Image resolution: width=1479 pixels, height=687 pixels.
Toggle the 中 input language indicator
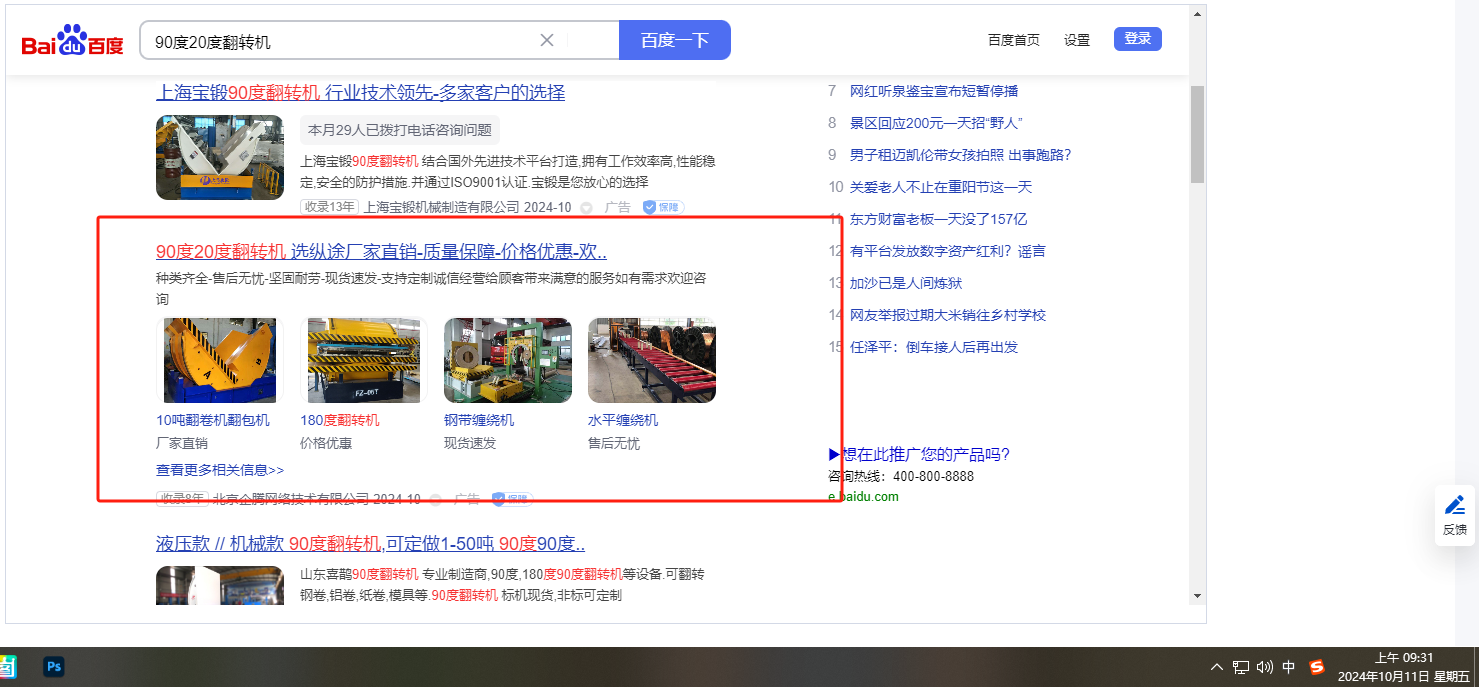tap(1289, 667)
